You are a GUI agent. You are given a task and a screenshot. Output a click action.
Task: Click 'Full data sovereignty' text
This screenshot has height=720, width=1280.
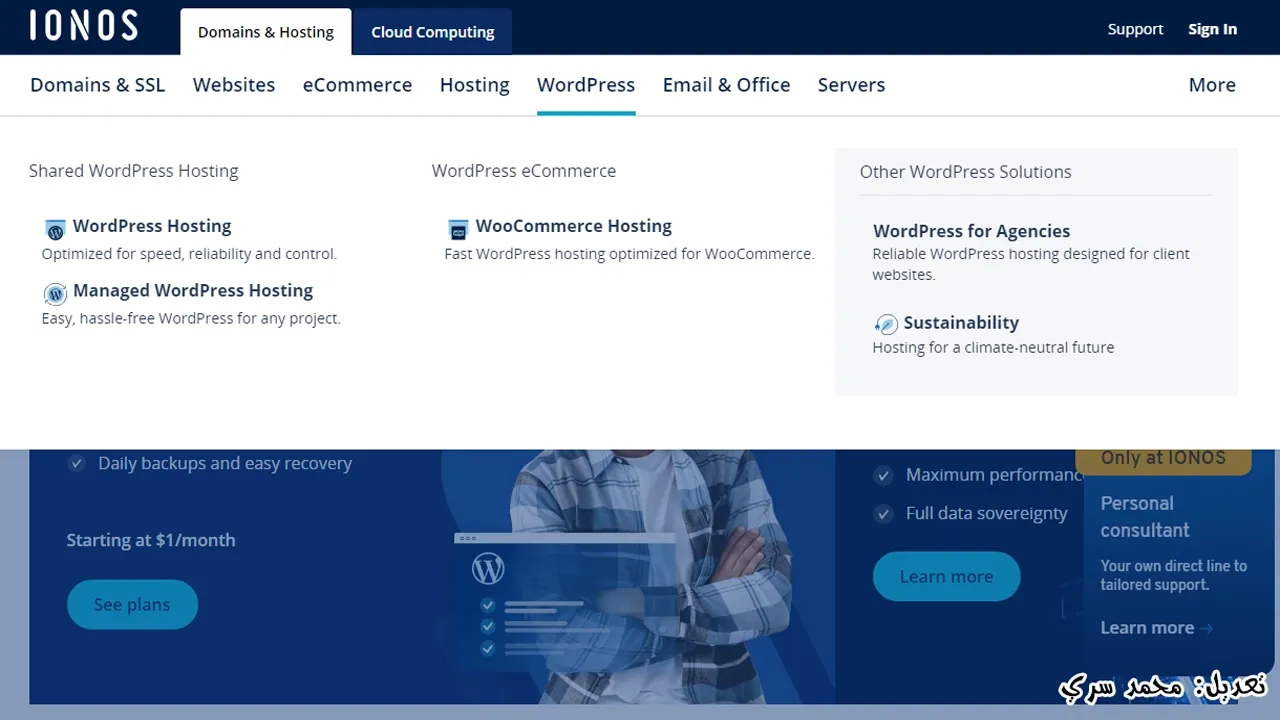click(x=987, y=513)
